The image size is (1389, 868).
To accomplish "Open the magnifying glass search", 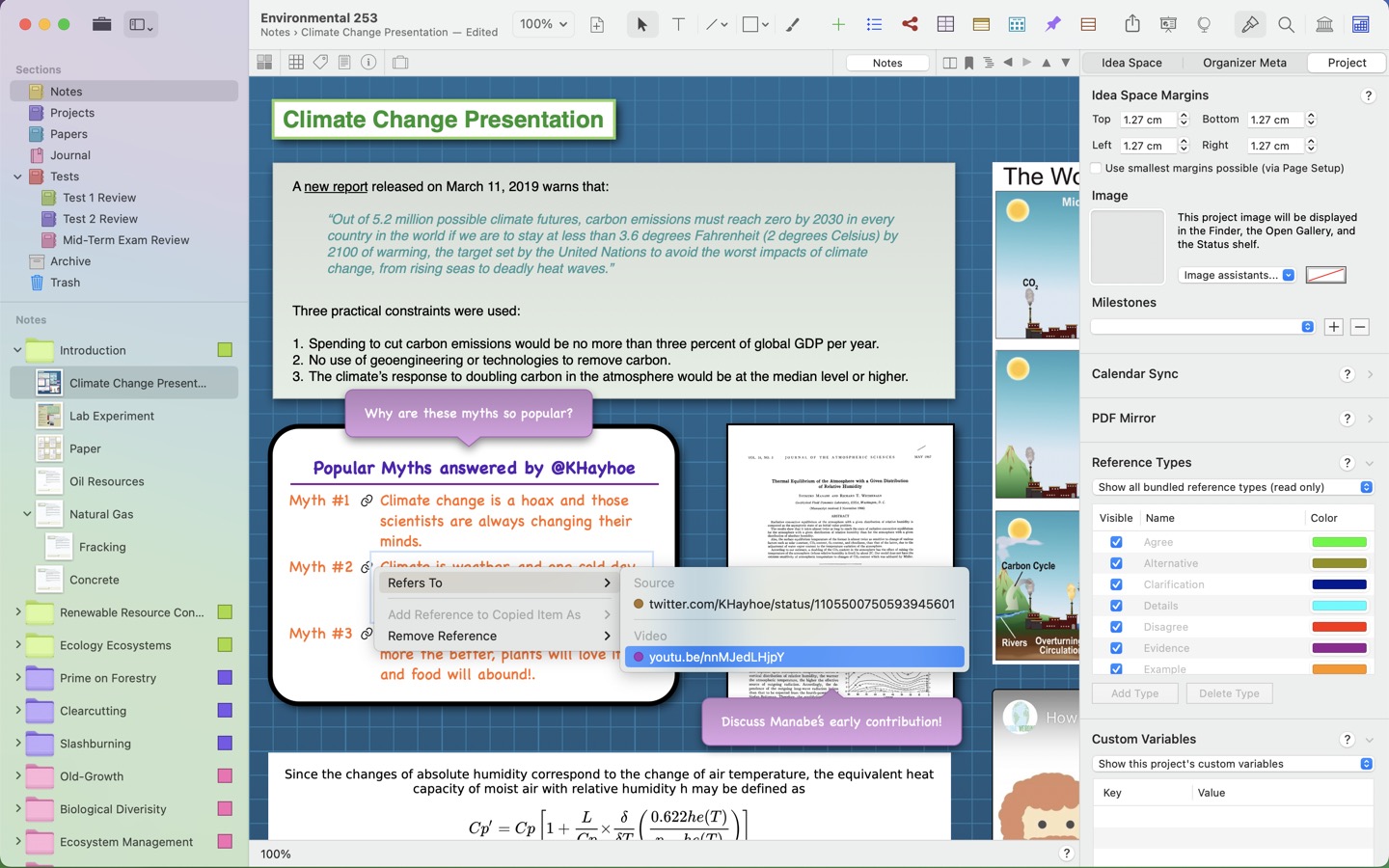I will tap(1286, 25).
